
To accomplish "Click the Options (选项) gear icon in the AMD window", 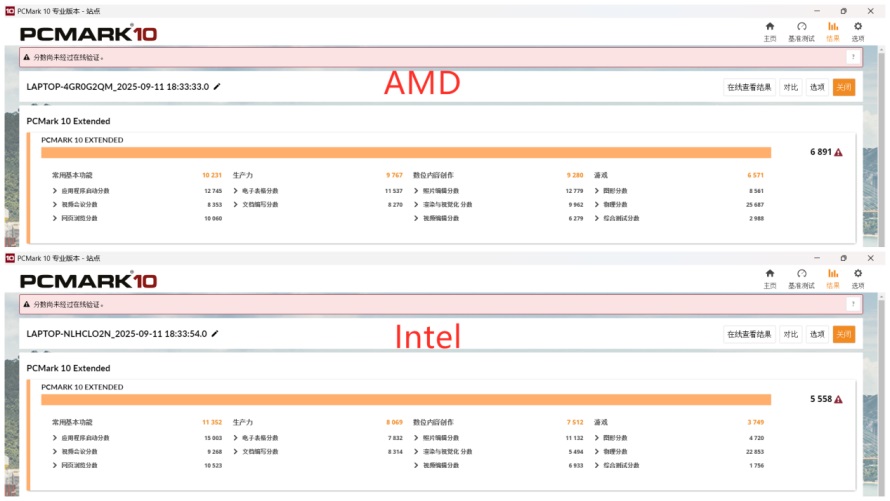I will tap(858, 27).
